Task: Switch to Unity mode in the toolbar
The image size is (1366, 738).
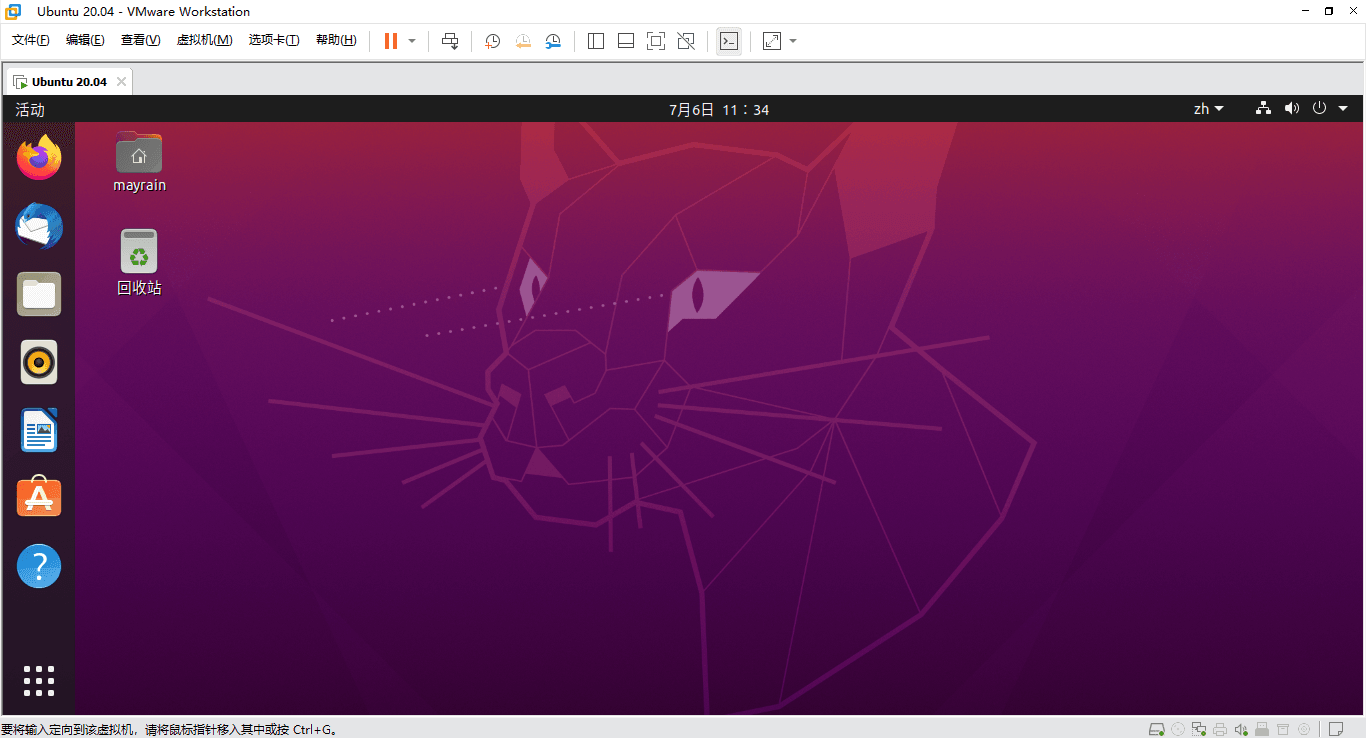Action: [686, 41]
